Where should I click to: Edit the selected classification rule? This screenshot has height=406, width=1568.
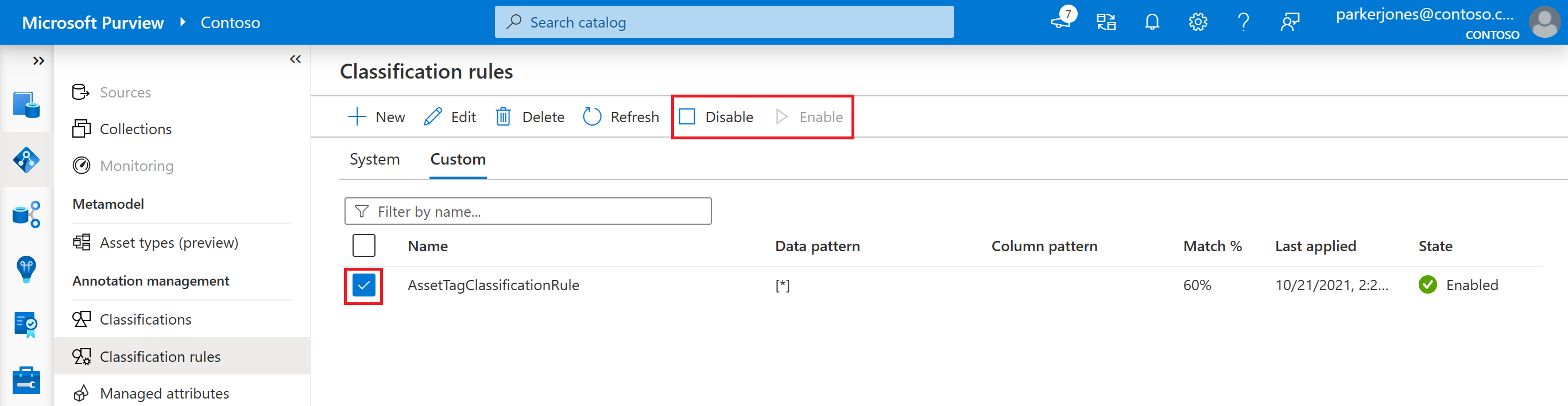click(449, 116)
